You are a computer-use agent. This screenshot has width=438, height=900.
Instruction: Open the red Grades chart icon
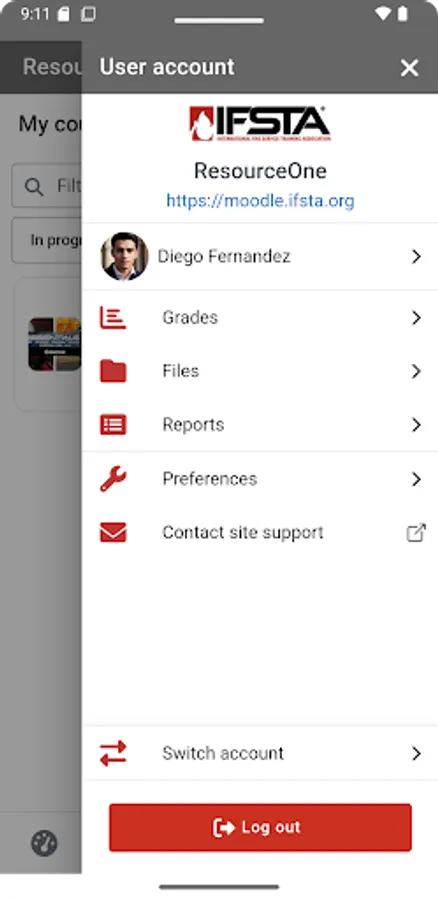[x=113, y=317]
